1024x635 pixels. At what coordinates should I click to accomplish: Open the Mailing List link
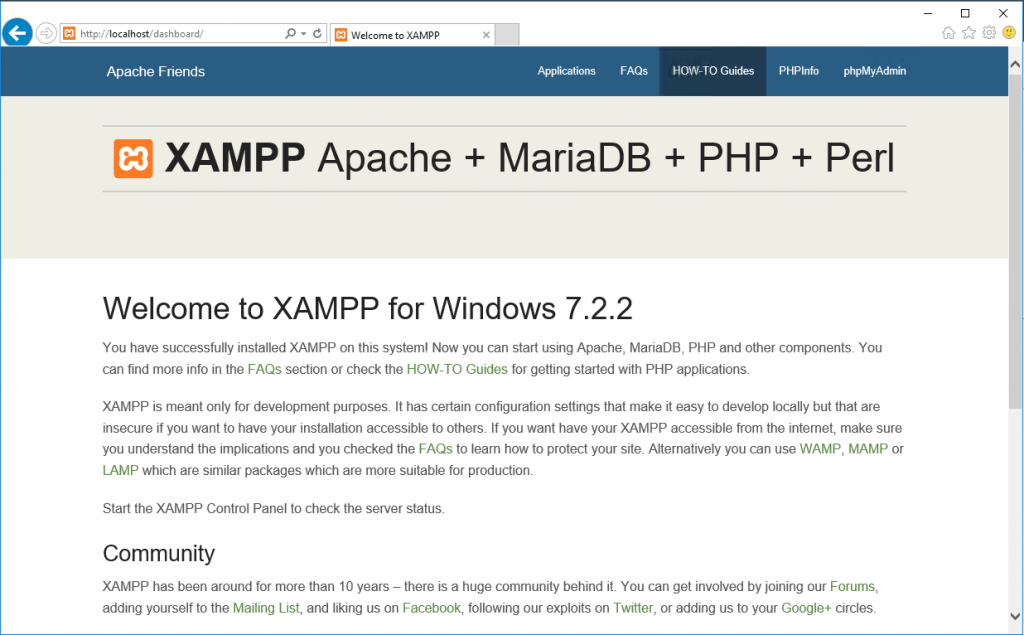coord(266,608)
